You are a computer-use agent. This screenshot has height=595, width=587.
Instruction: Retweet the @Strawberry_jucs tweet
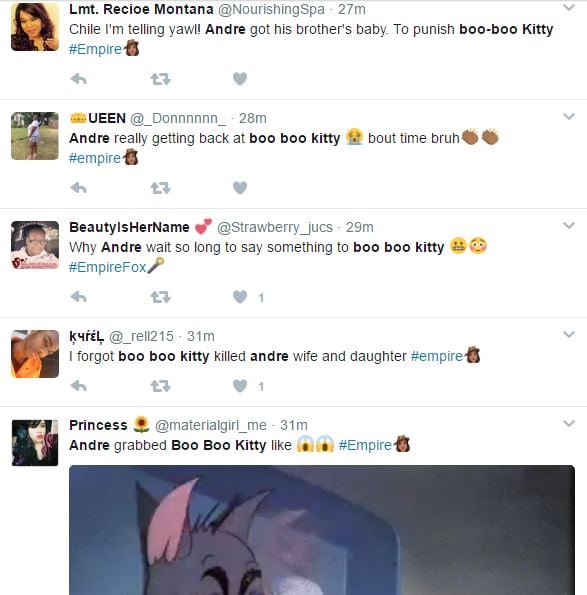point(161,297)
